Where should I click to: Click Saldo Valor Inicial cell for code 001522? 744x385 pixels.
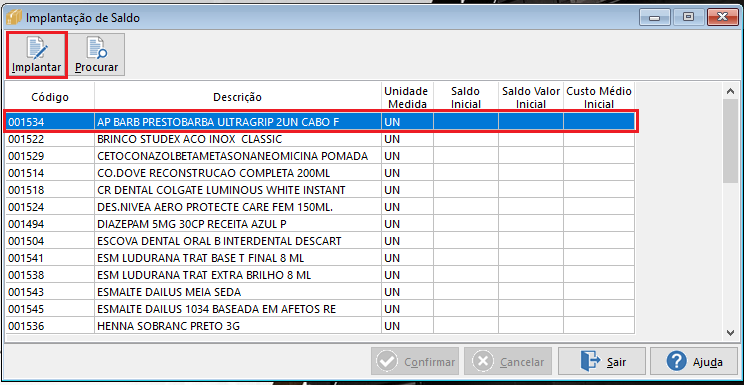click(x=530, y=139)
